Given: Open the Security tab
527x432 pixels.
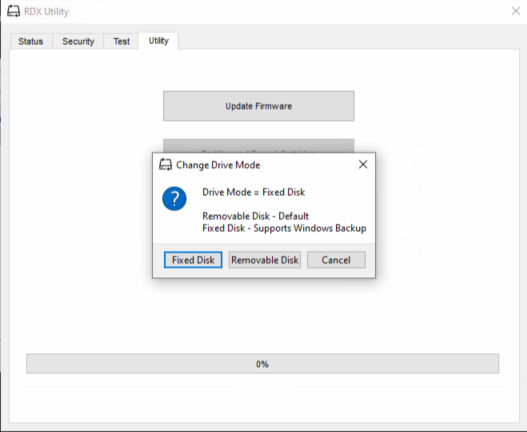Looking at the screenshot, I should coord(78,41).
